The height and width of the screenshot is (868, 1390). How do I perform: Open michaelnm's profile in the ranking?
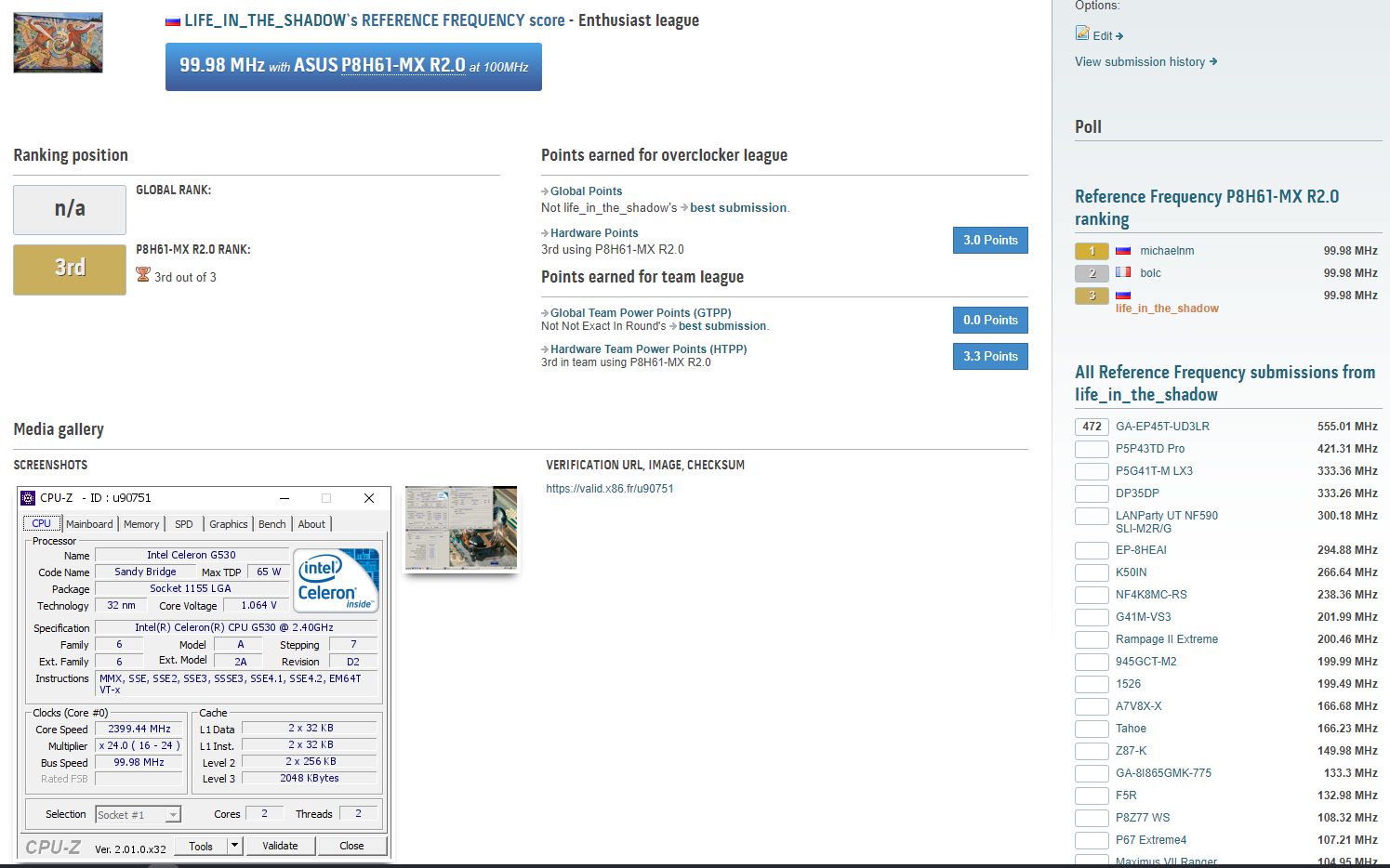coord(1167,251)
